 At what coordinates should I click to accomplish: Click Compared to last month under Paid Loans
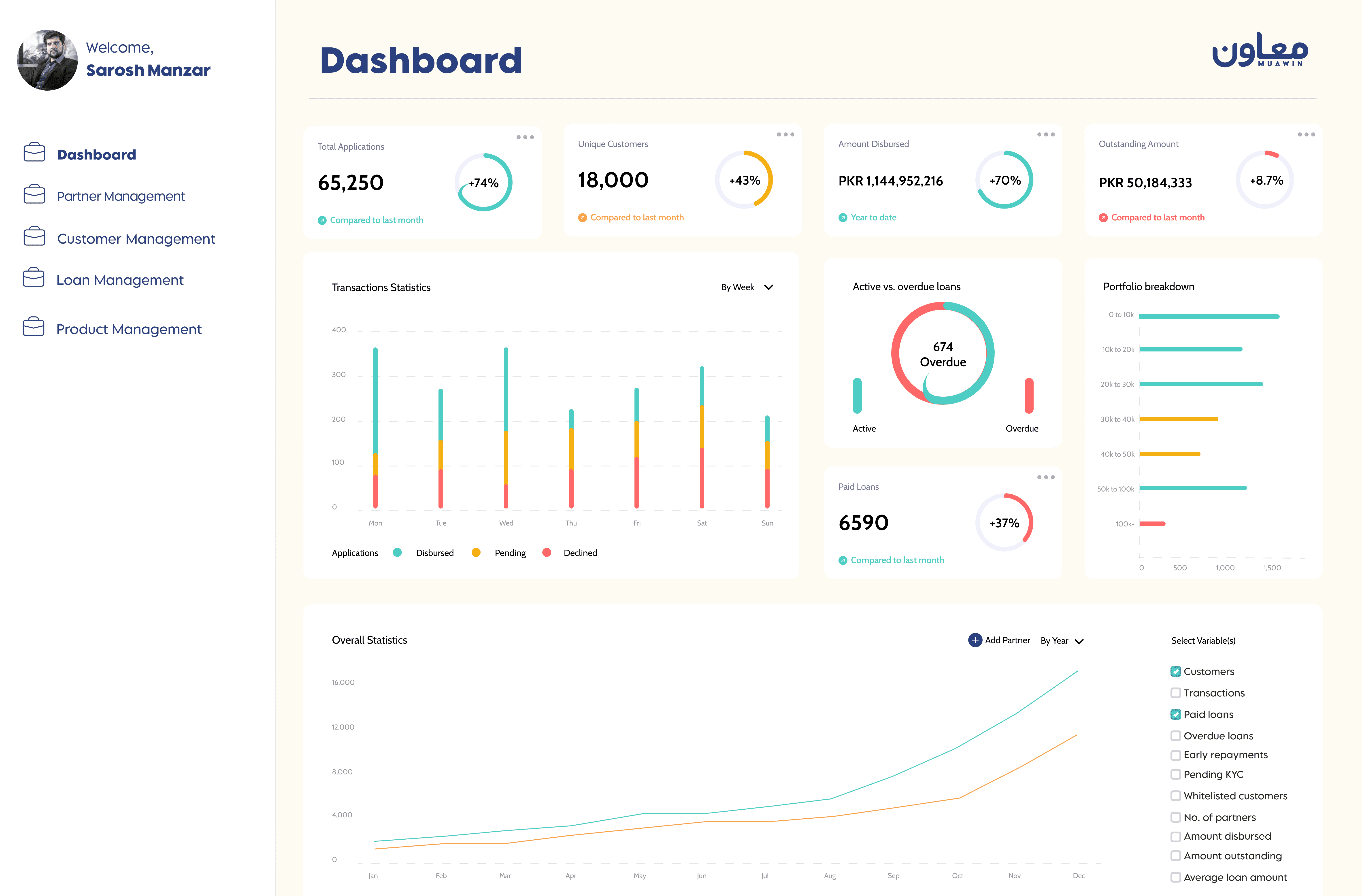(897, 560)
